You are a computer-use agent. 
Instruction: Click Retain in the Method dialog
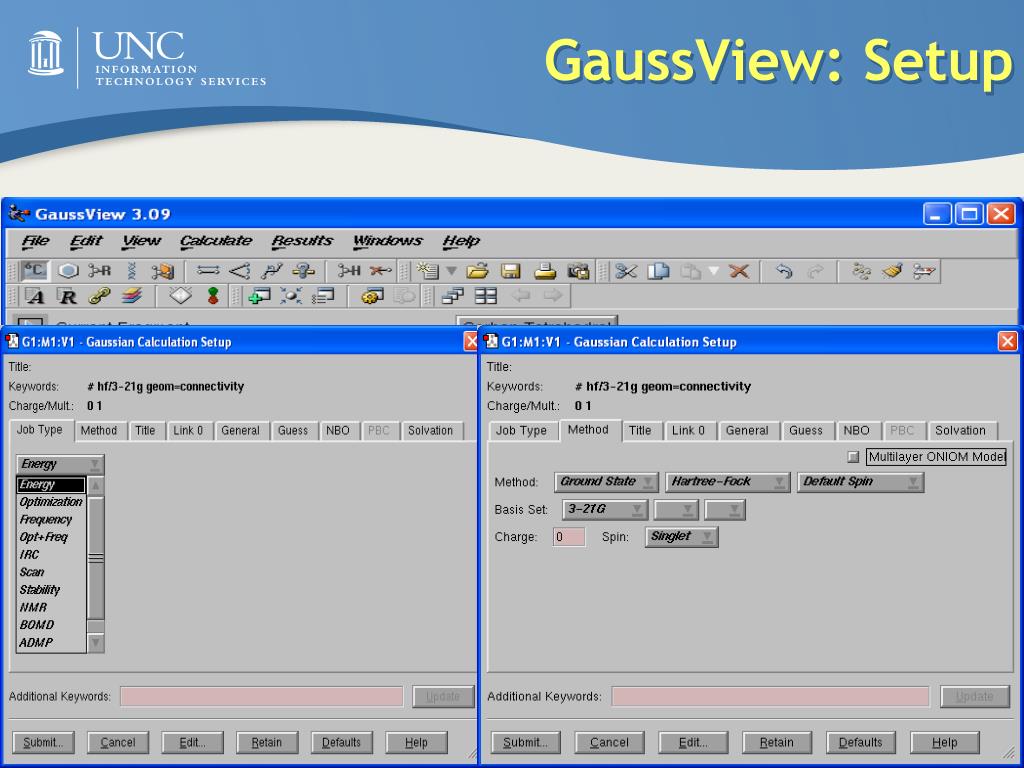(x=776, y=743)
